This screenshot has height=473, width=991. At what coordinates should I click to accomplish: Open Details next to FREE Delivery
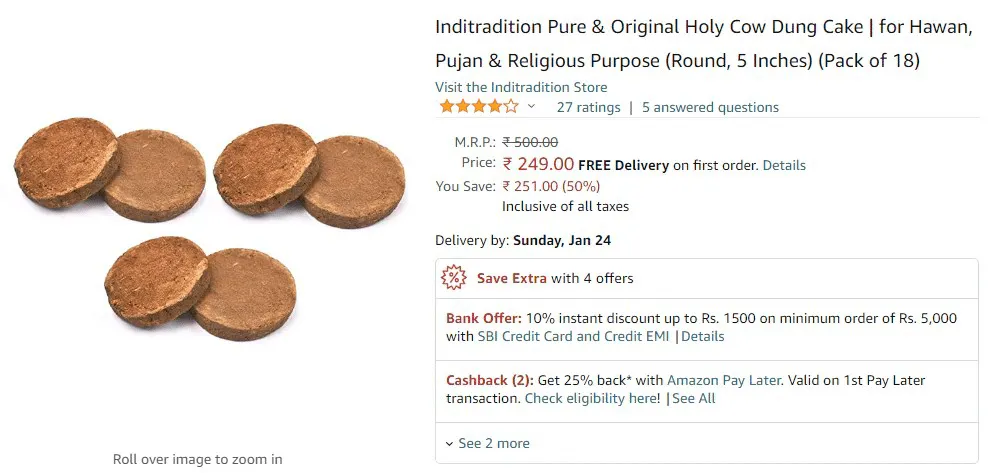[x=784, y=165]
